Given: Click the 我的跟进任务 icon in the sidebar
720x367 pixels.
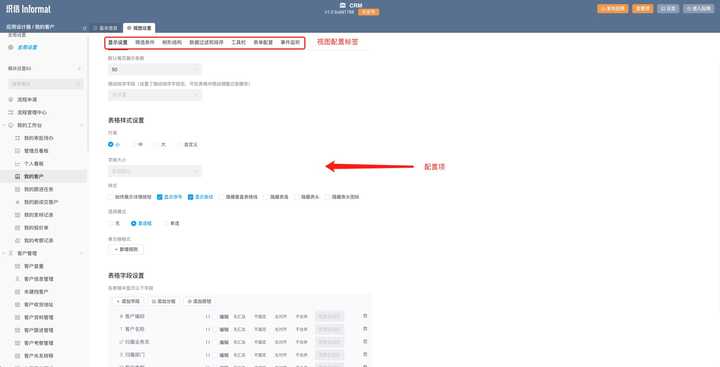Looking at the screenshot, I should [17, 189].
